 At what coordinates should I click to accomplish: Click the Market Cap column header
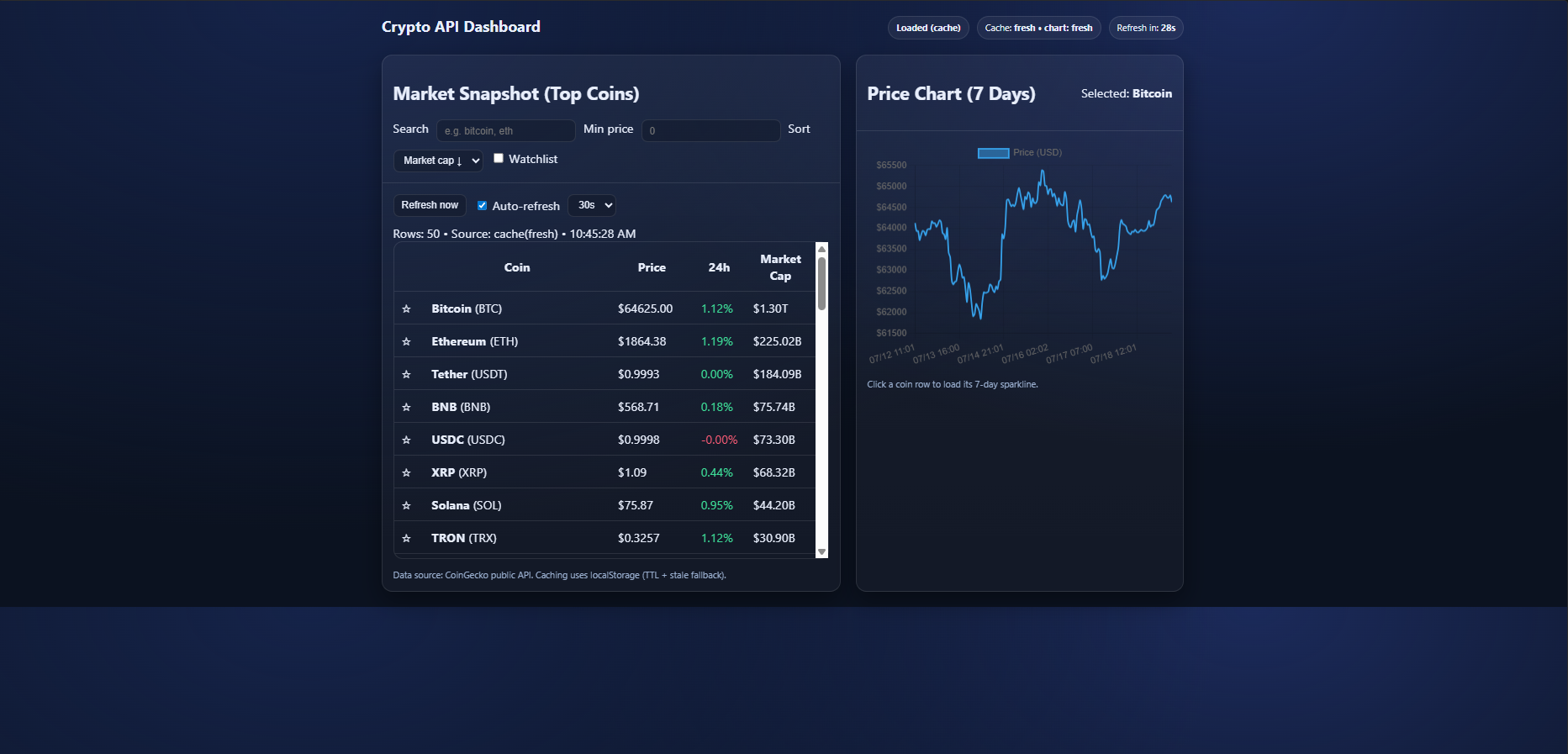(x=780, y=267)
